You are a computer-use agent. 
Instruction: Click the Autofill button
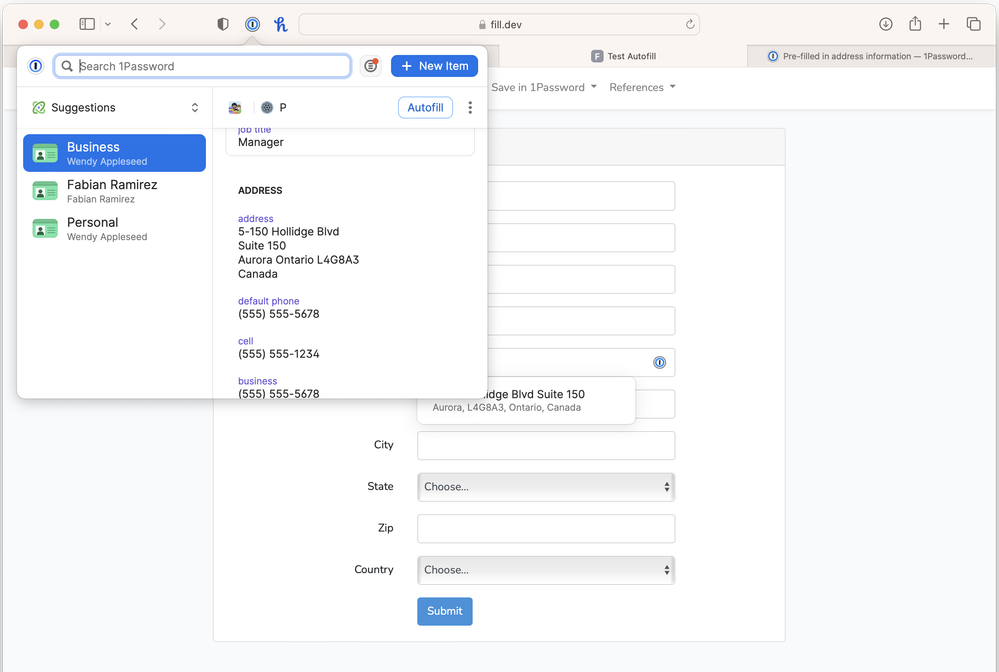[425, 108]
